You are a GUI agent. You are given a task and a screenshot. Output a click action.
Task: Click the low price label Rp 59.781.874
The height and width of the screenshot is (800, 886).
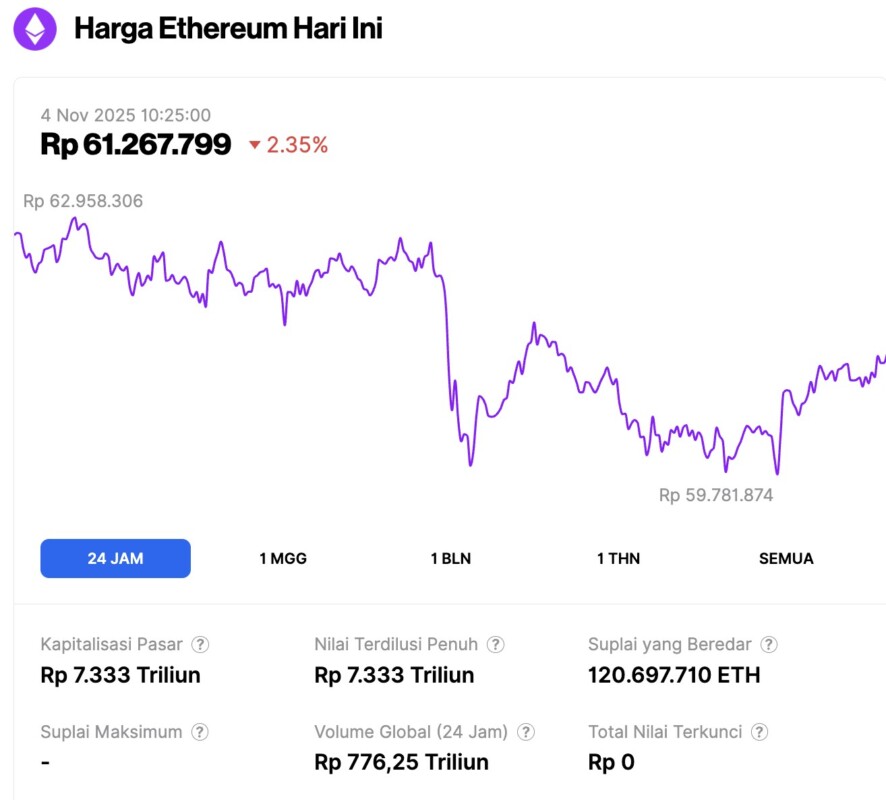pos(715,494)
